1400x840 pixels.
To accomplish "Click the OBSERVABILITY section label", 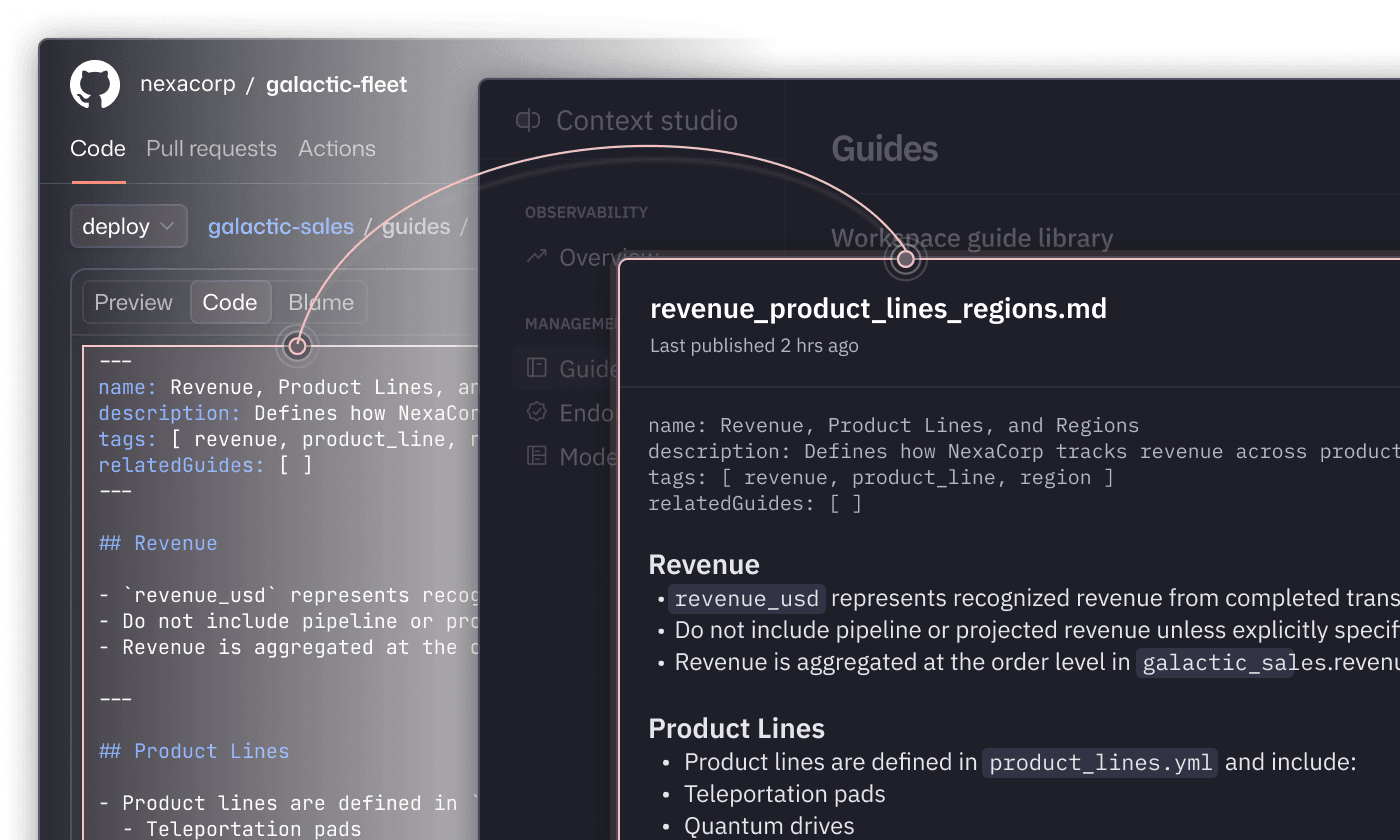I will click(587, 212).
